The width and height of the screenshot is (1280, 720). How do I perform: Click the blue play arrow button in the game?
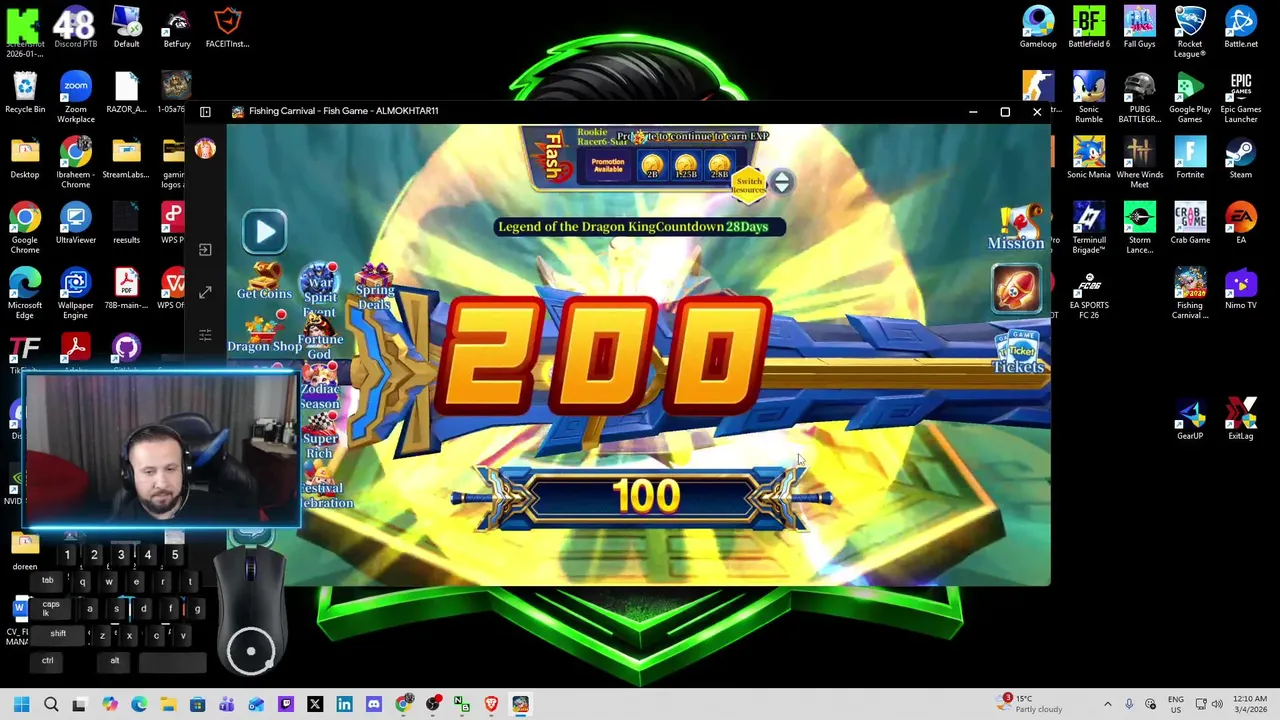coord(265,232)
